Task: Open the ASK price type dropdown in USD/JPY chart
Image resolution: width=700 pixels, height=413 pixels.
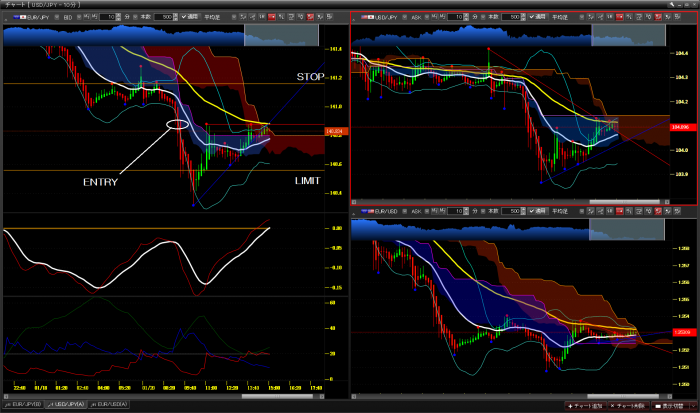Action: pos(427,17)
